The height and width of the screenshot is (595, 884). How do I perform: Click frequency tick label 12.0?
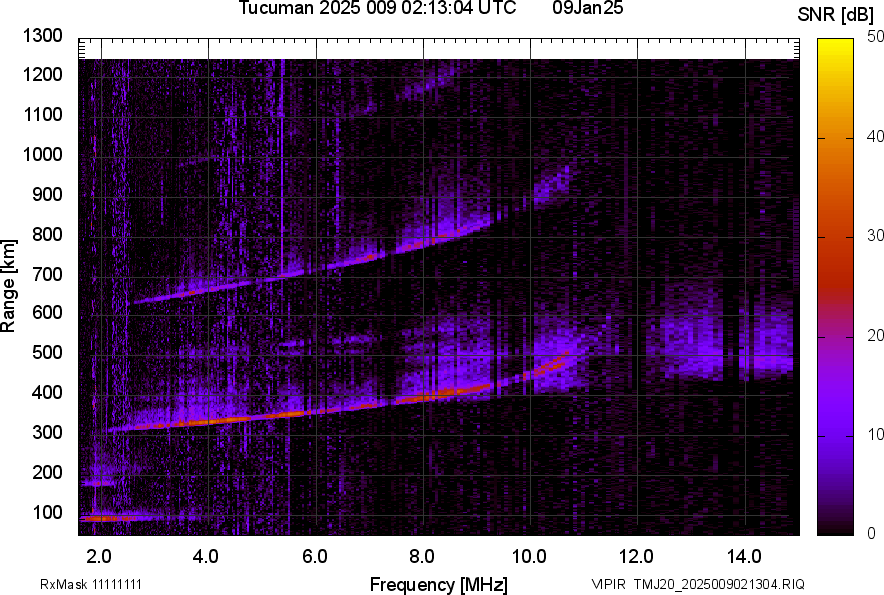[x=636, y=556]
